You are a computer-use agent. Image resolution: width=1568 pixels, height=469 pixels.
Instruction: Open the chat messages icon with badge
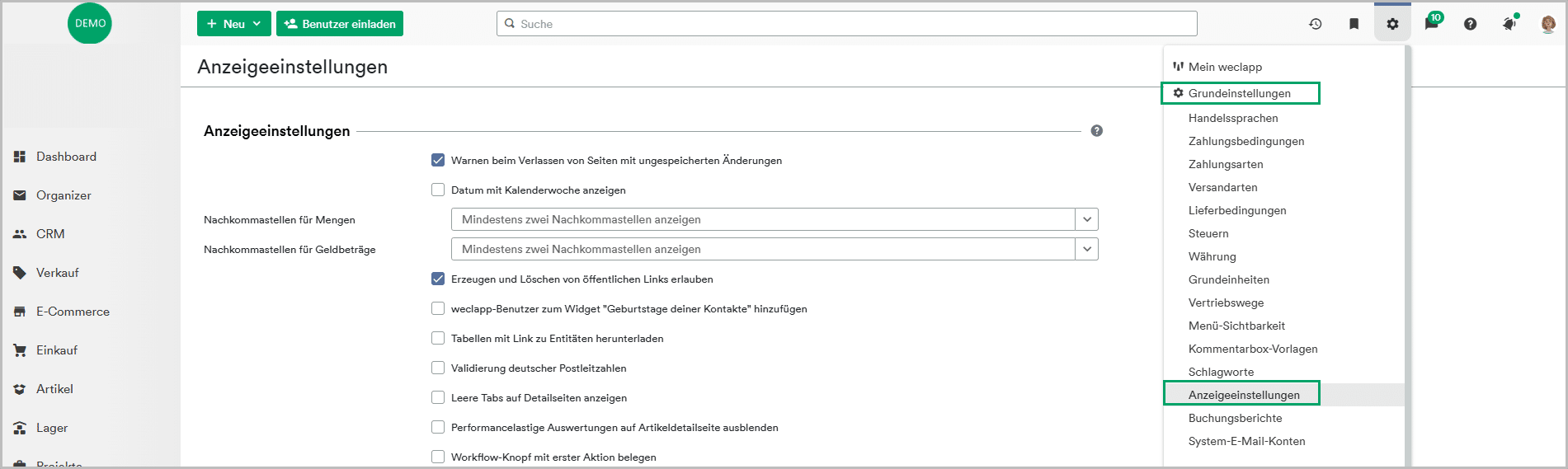coord(1432,22)
